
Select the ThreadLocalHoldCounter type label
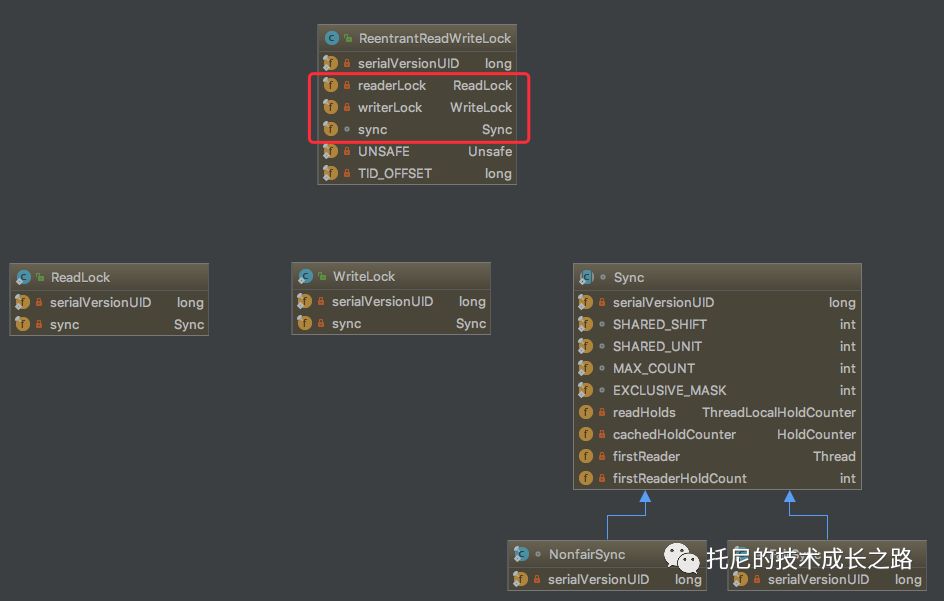[x=778, y=413]
